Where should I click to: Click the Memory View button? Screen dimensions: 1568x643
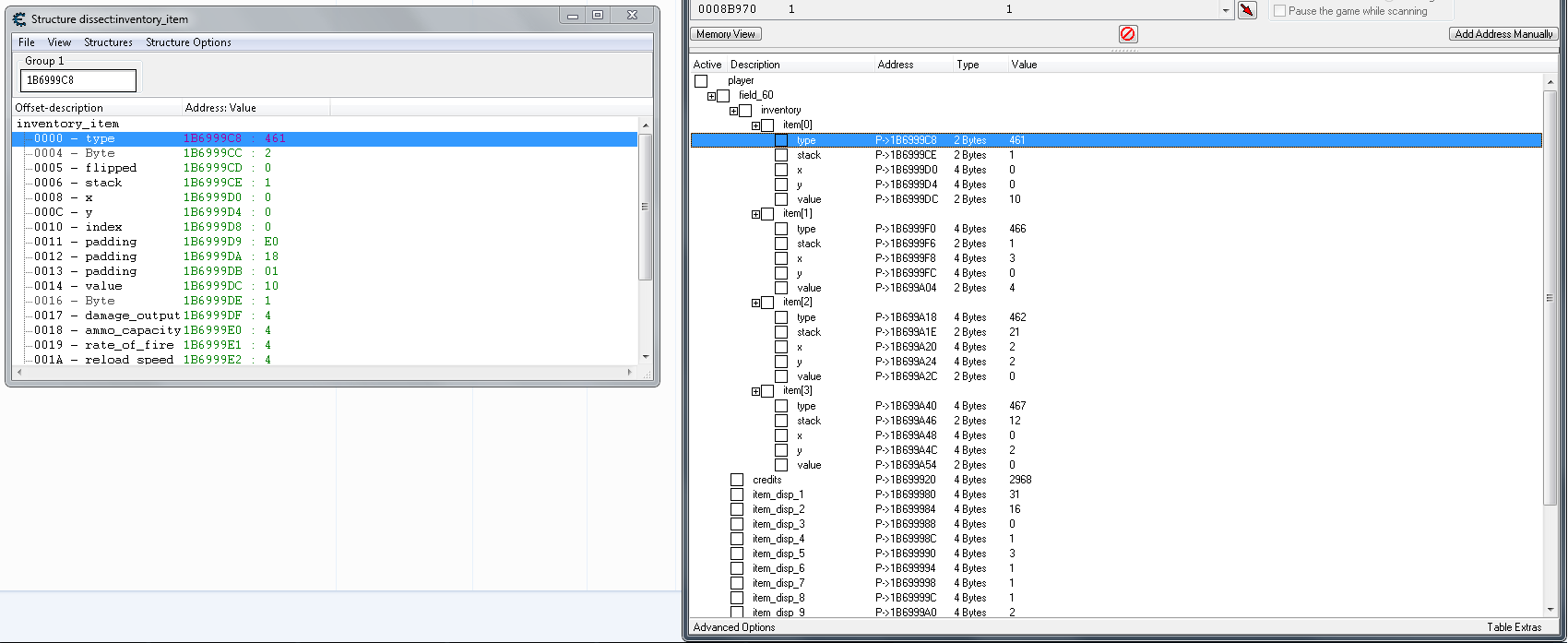coord(726,34)
